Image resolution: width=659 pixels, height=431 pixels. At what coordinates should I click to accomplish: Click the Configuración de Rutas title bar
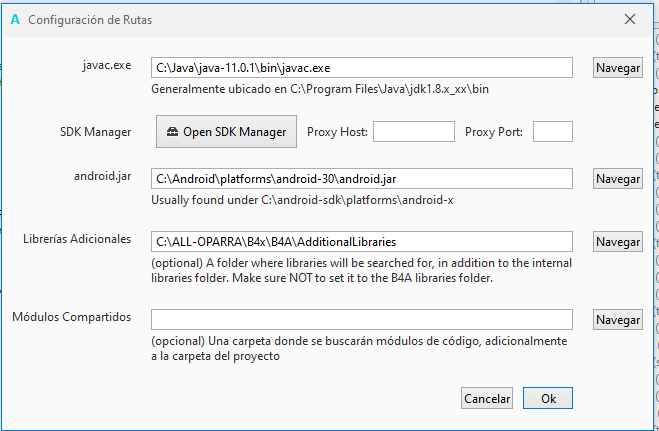point(300,19)
